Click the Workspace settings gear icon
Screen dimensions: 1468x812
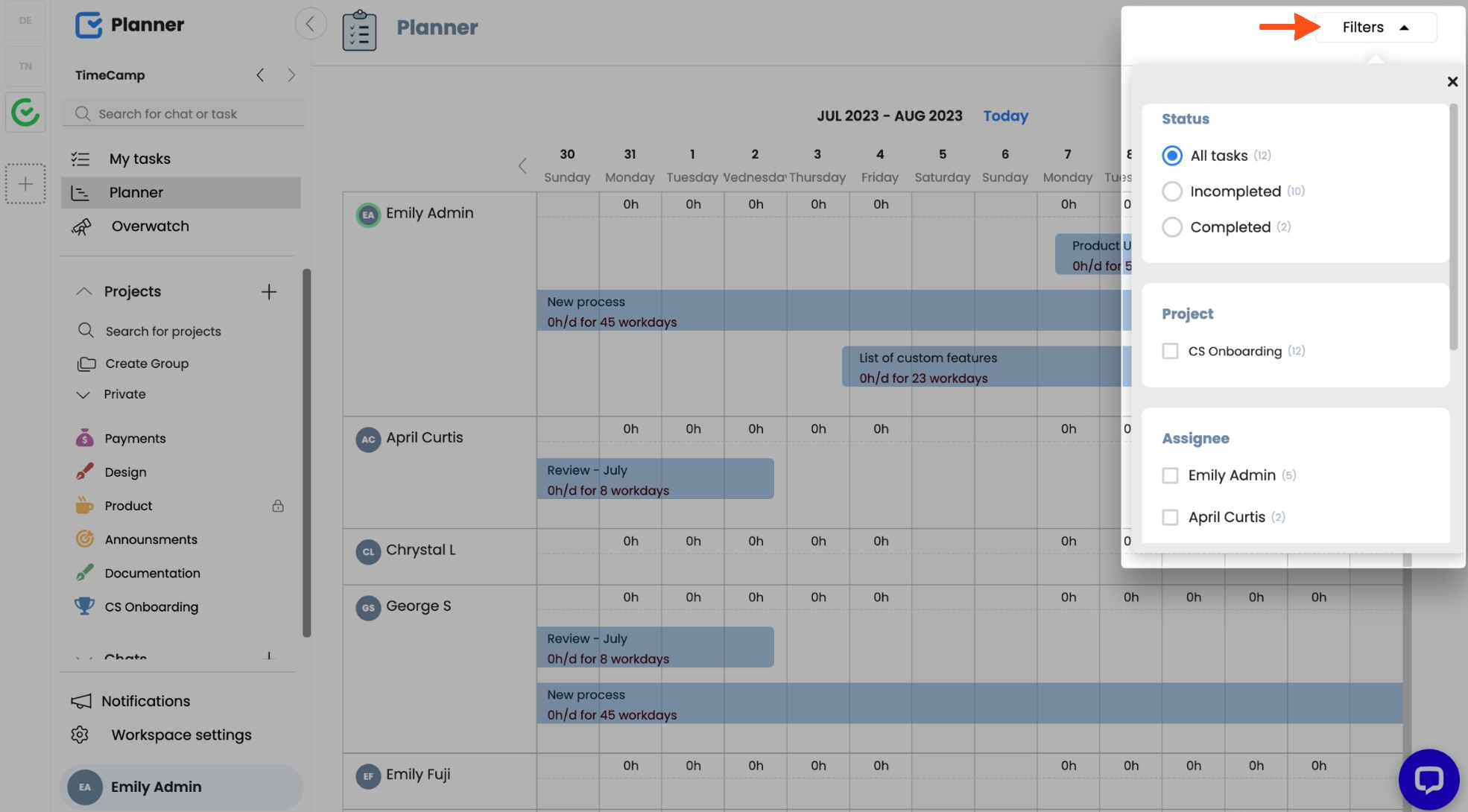(x=80, y=735)
